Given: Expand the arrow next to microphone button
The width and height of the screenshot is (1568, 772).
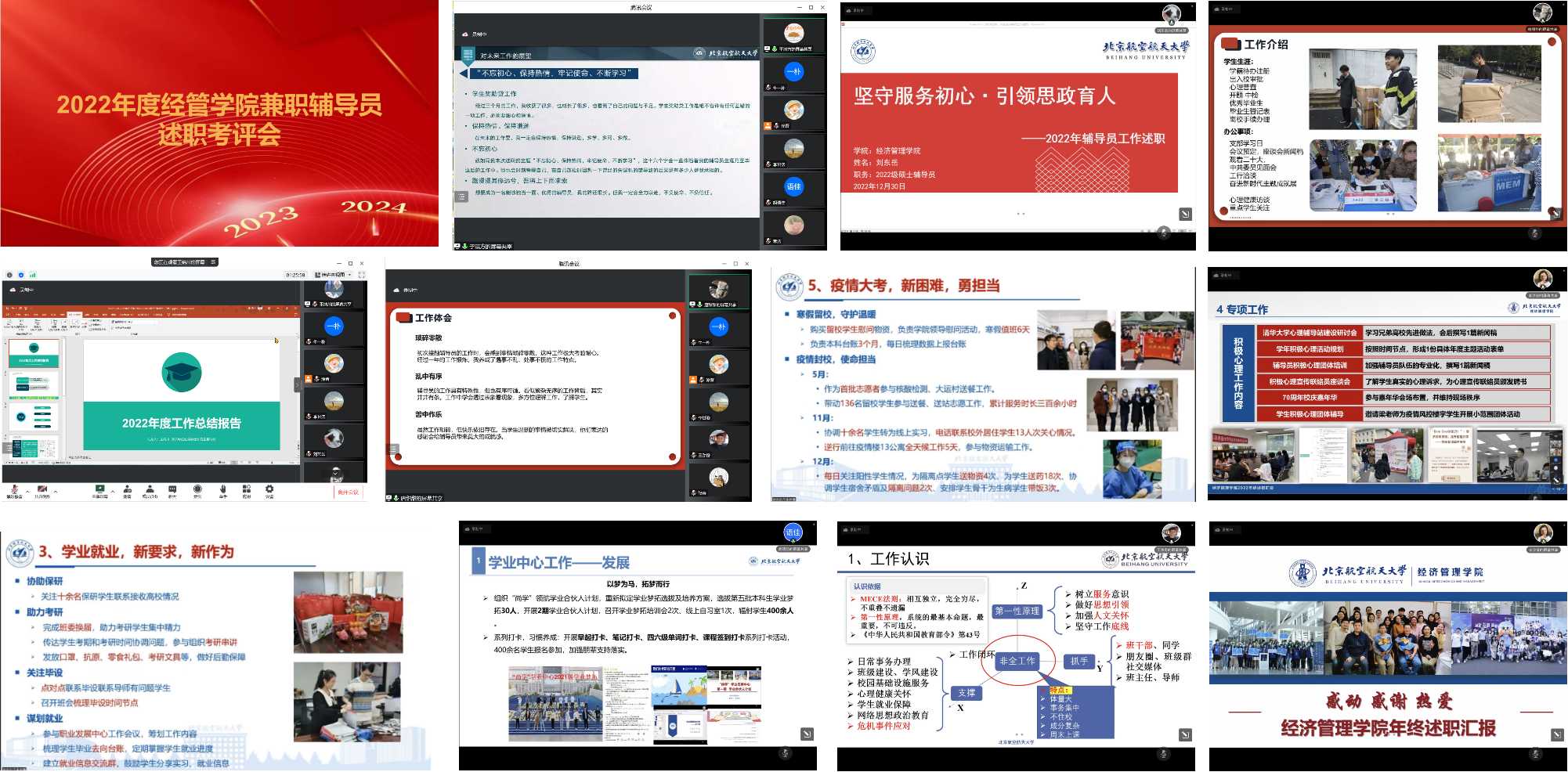Looking at the screenshot, I should pos(27,492).
